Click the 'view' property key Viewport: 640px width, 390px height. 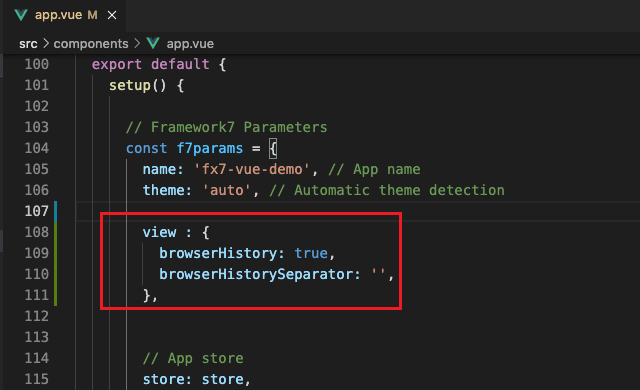pyautogui.click(x=160, y=233)
